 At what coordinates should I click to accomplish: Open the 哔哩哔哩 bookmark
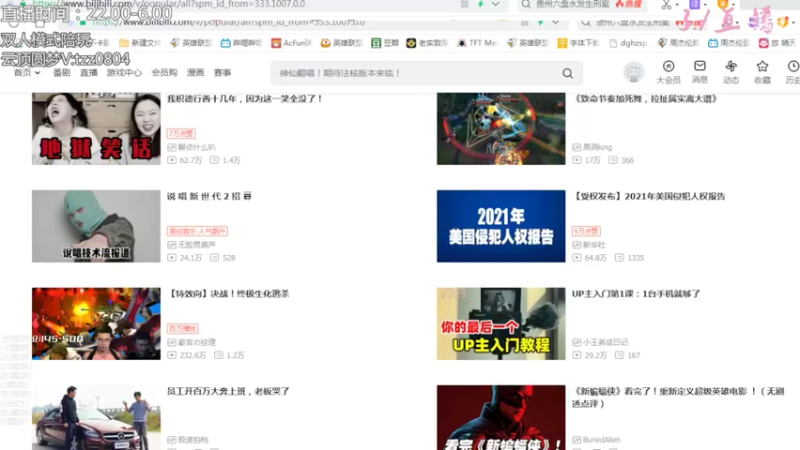click(241, 43)
